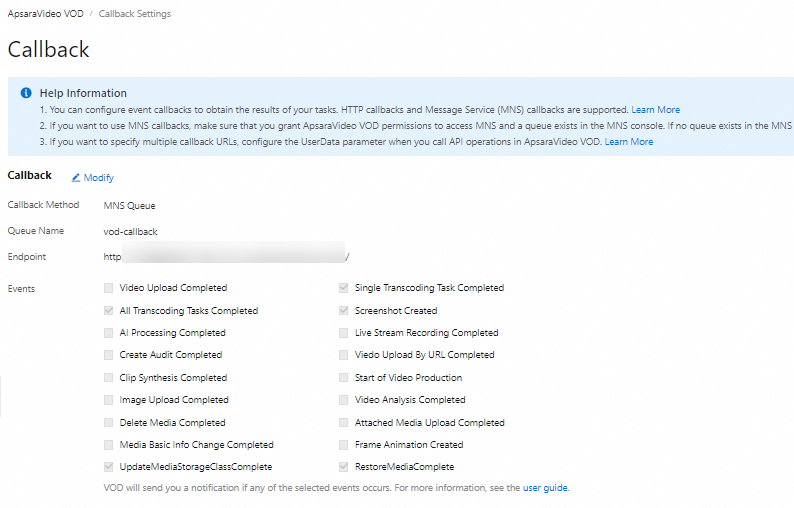Click the Modify pencil icon
Viewport: 794px width, 508px height.
coord(76,178)
